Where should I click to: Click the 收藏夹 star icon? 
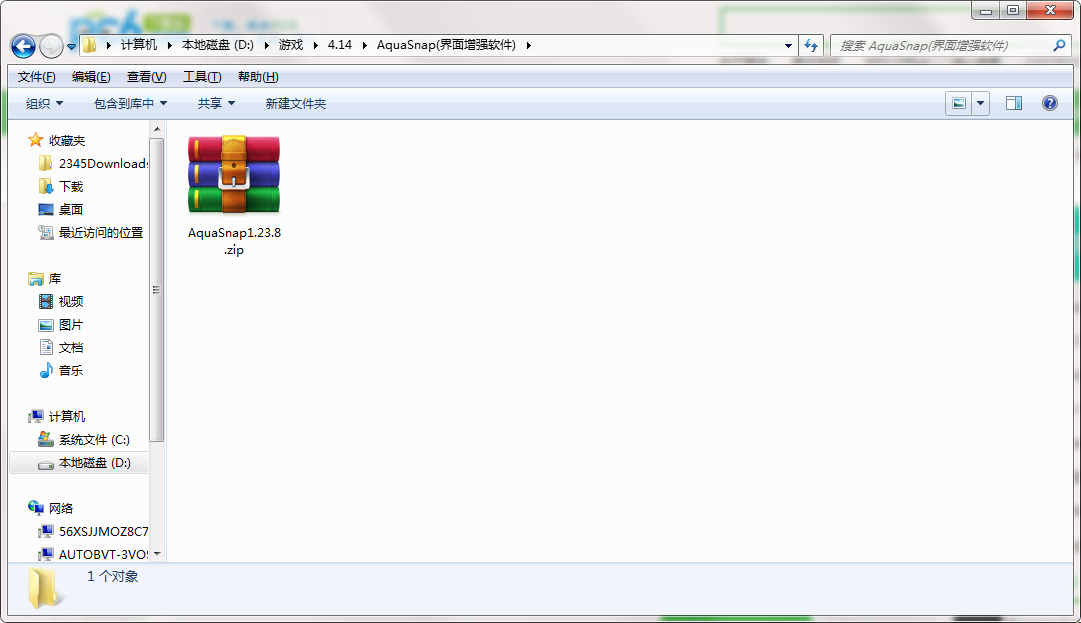tap(36, 141)
